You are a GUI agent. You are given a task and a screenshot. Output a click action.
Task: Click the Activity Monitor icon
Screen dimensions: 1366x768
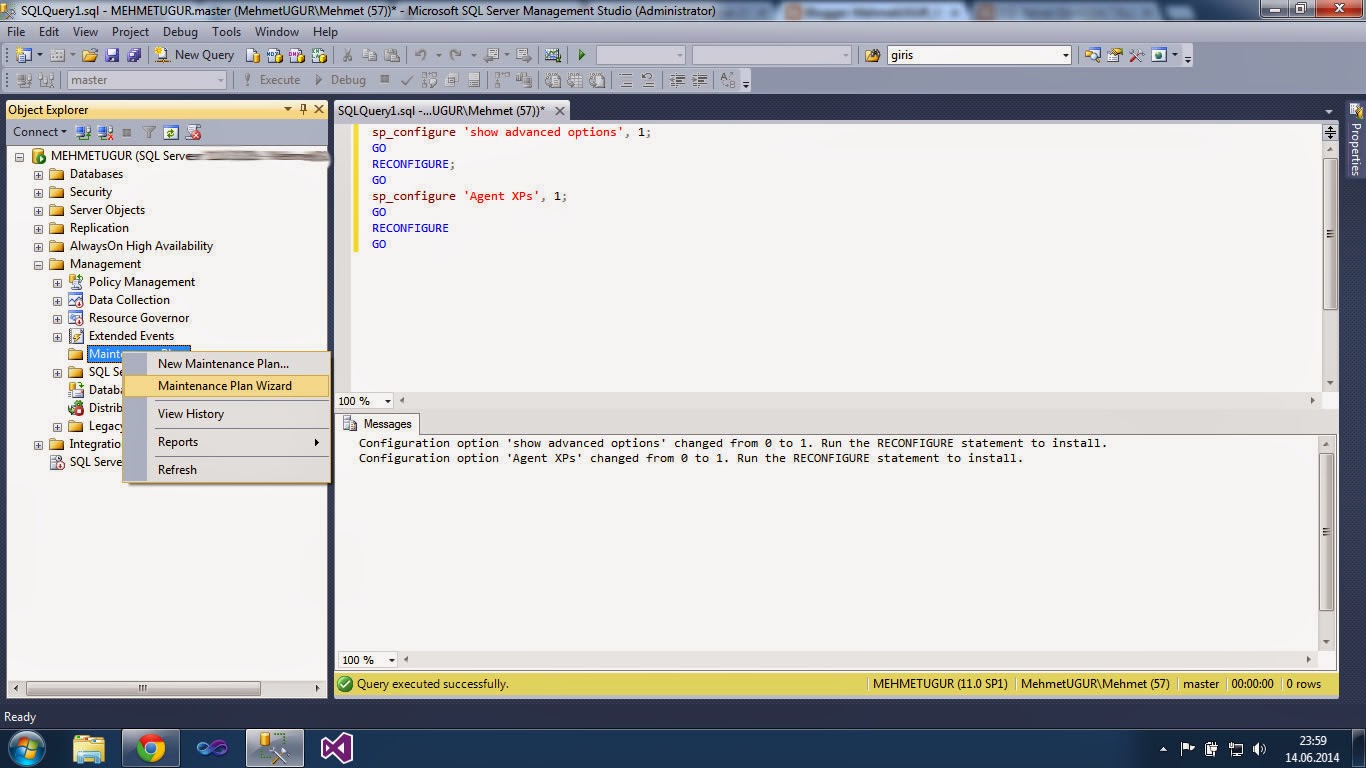click(552, 55)
